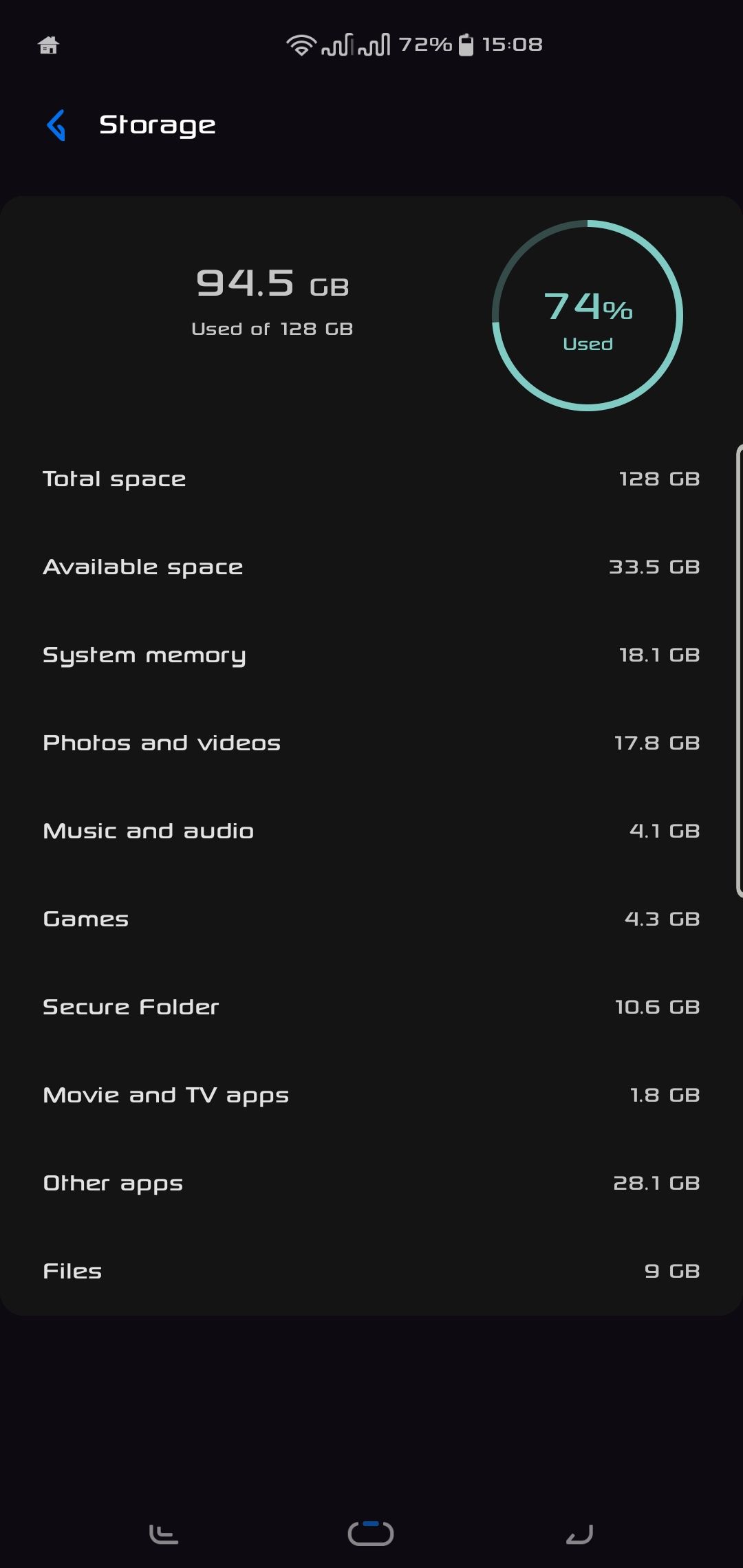Tap the battery status icon
The image size is (743, 1568).
pos(466,45)
